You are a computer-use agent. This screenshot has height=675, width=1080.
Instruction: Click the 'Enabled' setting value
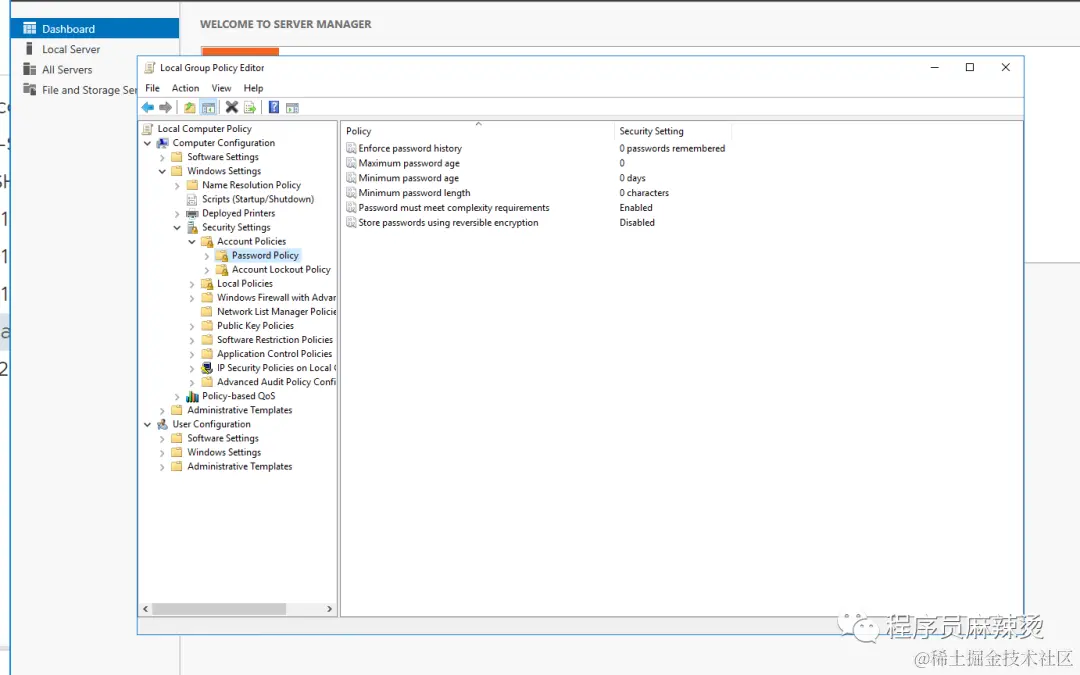(636, 207)
